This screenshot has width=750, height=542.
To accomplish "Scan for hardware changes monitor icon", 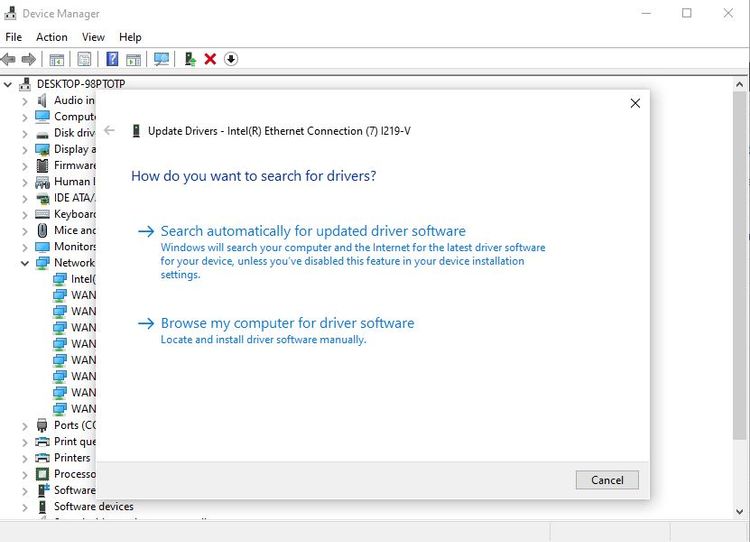I will click(162, 59).
